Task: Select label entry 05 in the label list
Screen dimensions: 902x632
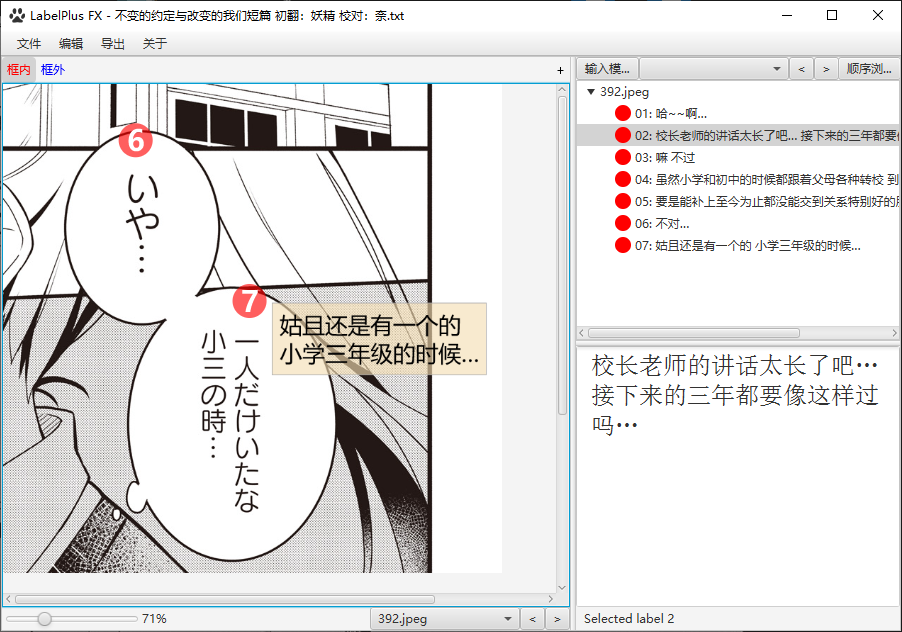Action: tap(740, 201)
